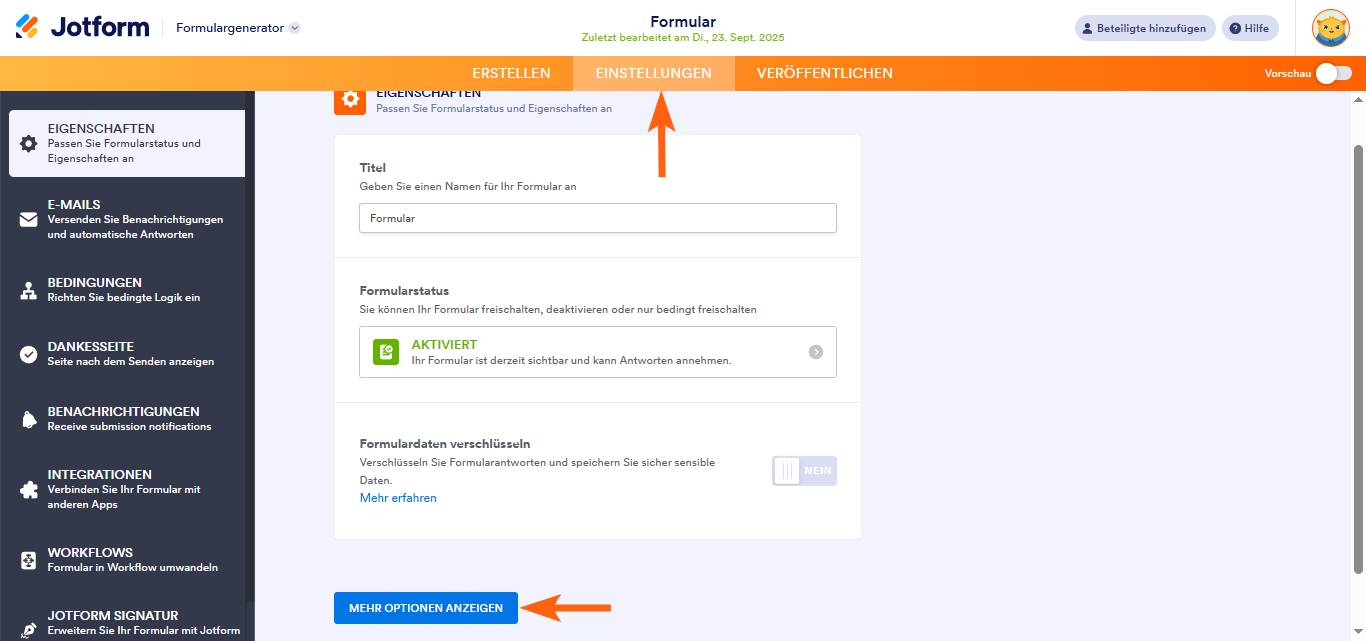
Task: Click the Eigenschaften gear icon in sidebar
Action: click(29, 143)
